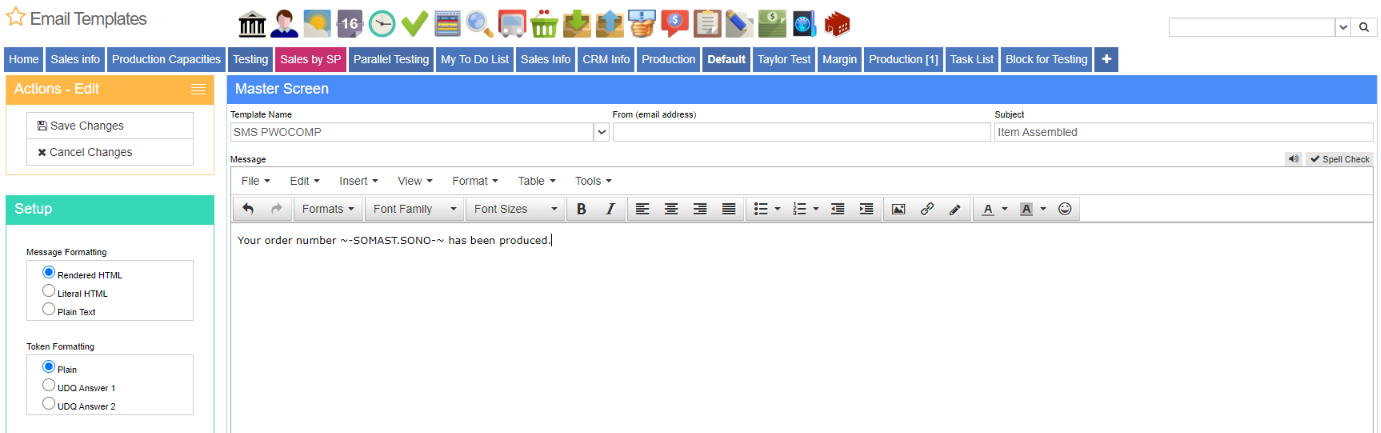
Task: Click the From email address field
Action: 801,132
